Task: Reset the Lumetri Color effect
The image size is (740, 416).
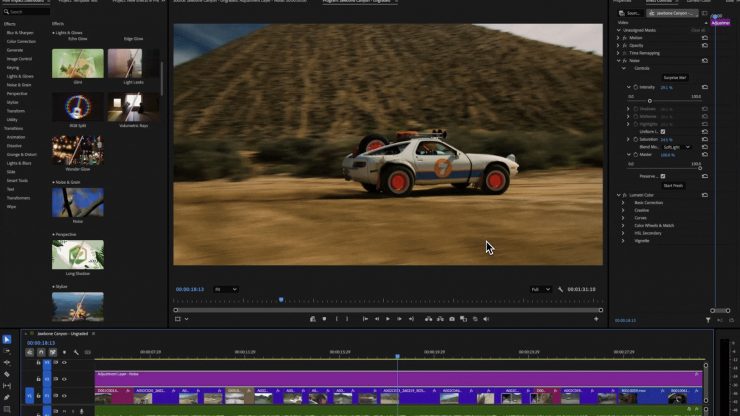Action: [x=705, y=195]
